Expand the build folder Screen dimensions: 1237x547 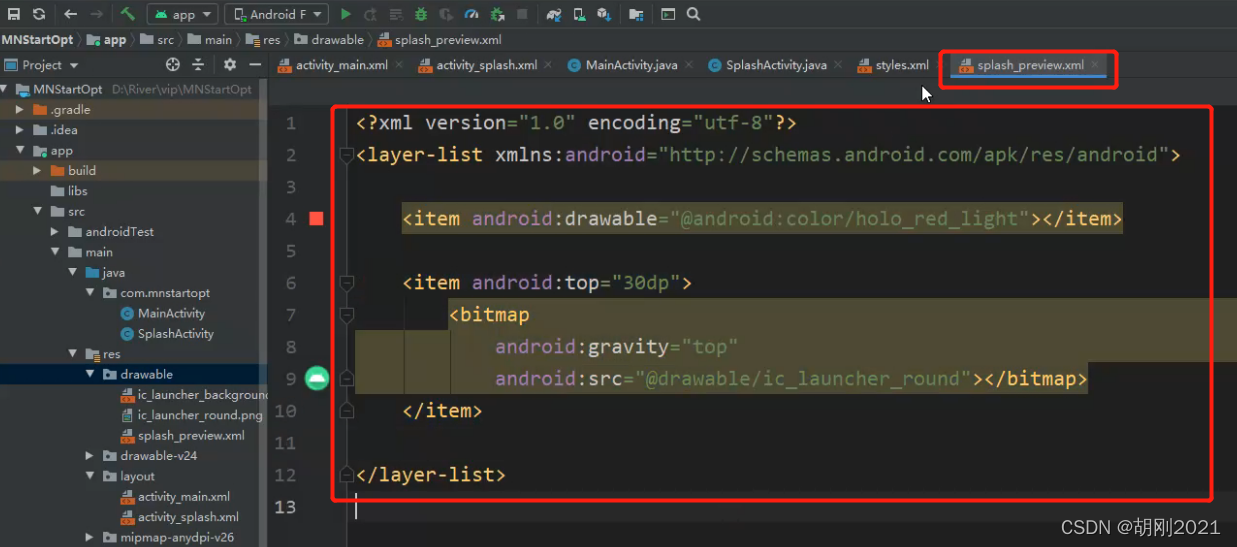pyautogui.click(x=38, y=170)
